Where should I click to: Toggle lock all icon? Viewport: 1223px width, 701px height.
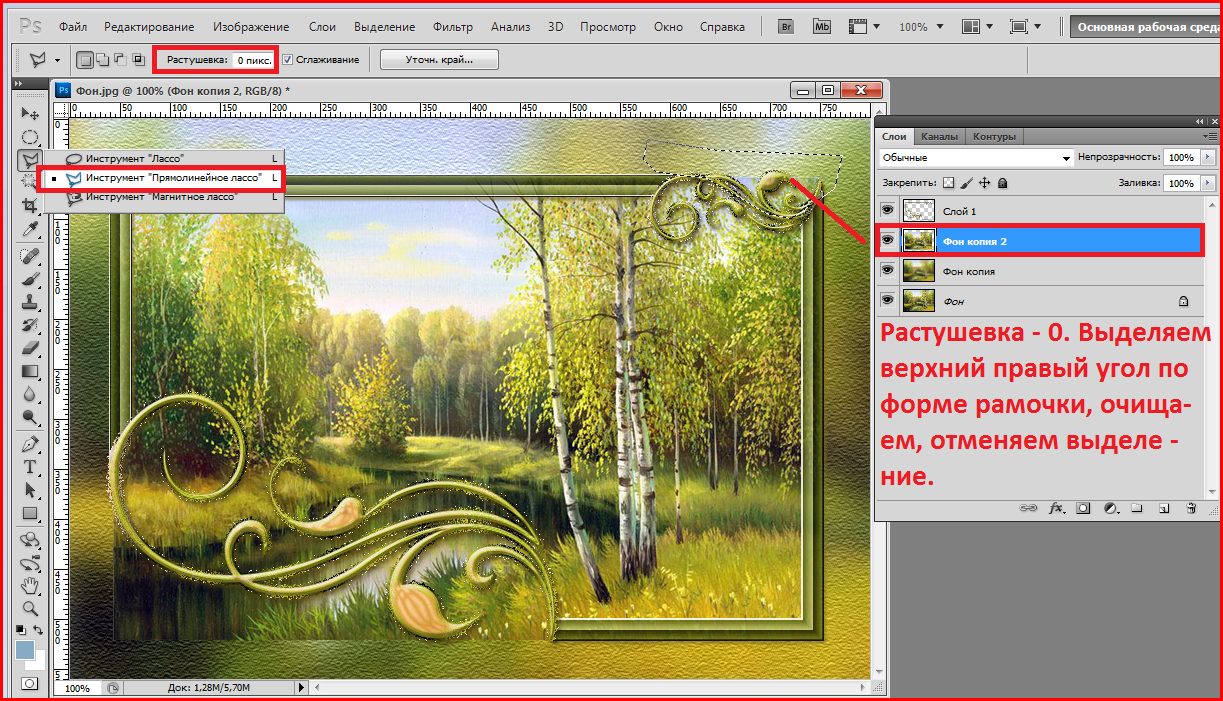click(1003, 183)
